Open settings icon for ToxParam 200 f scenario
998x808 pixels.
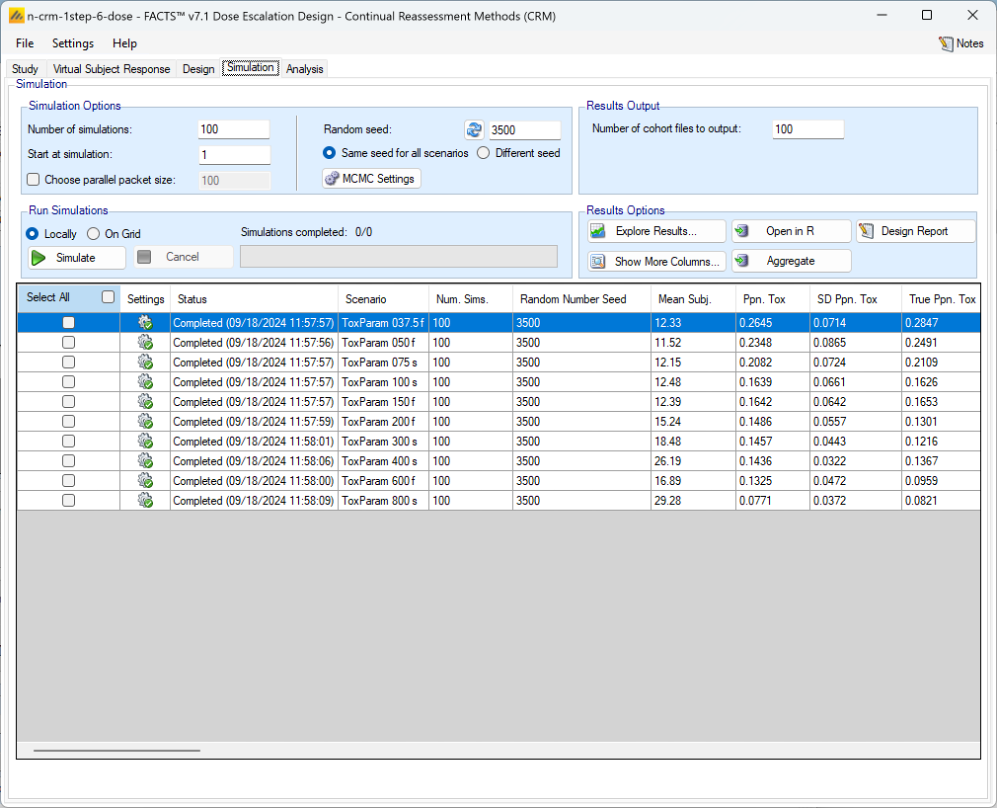click(145, 421)
